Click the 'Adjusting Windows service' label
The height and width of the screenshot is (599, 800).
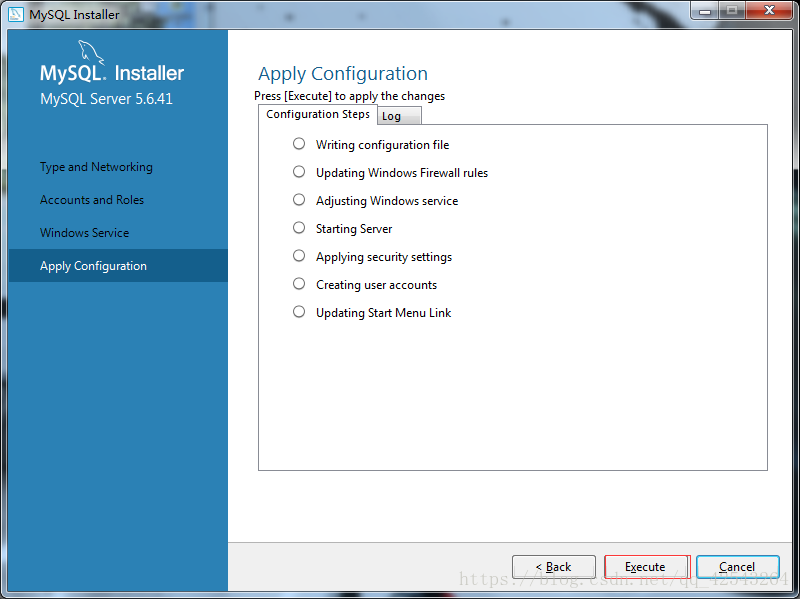click(387, 201)
